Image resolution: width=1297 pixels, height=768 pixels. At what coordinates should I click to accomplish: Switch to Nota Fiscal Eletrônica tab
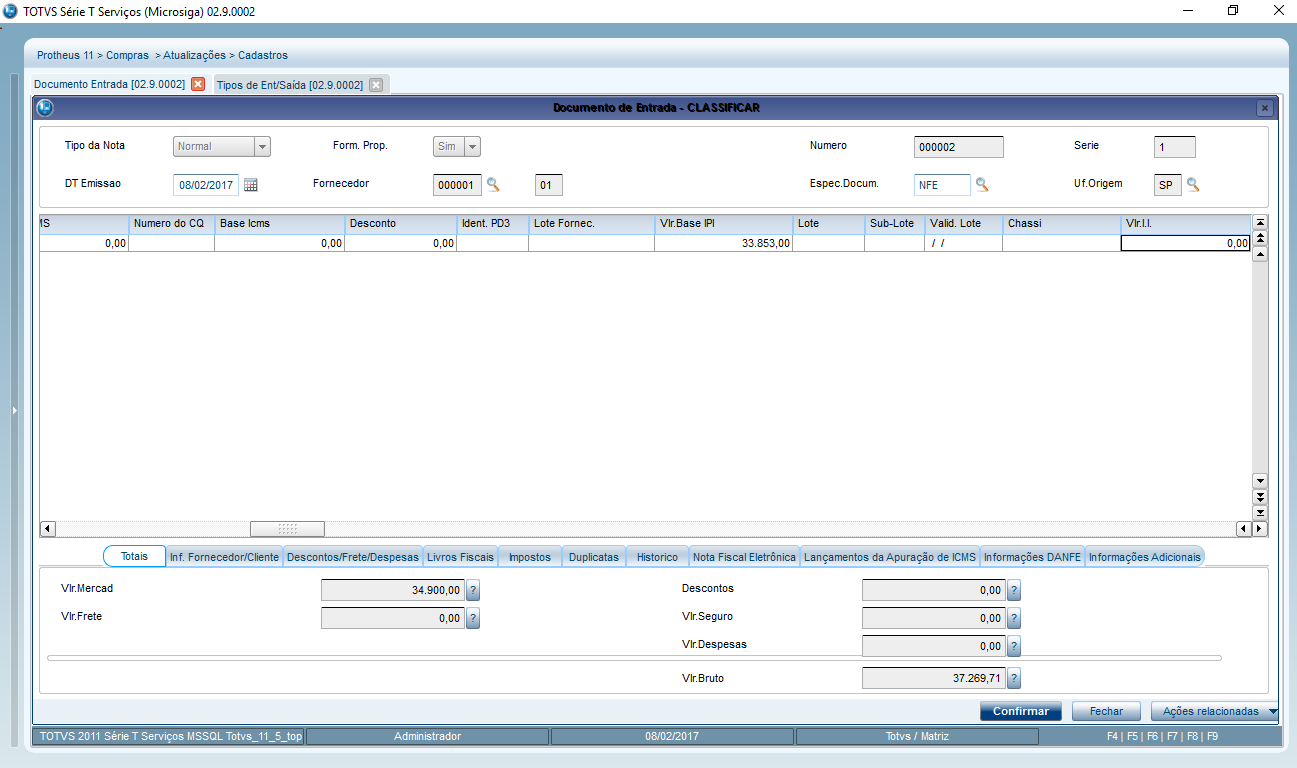[744, 557]
